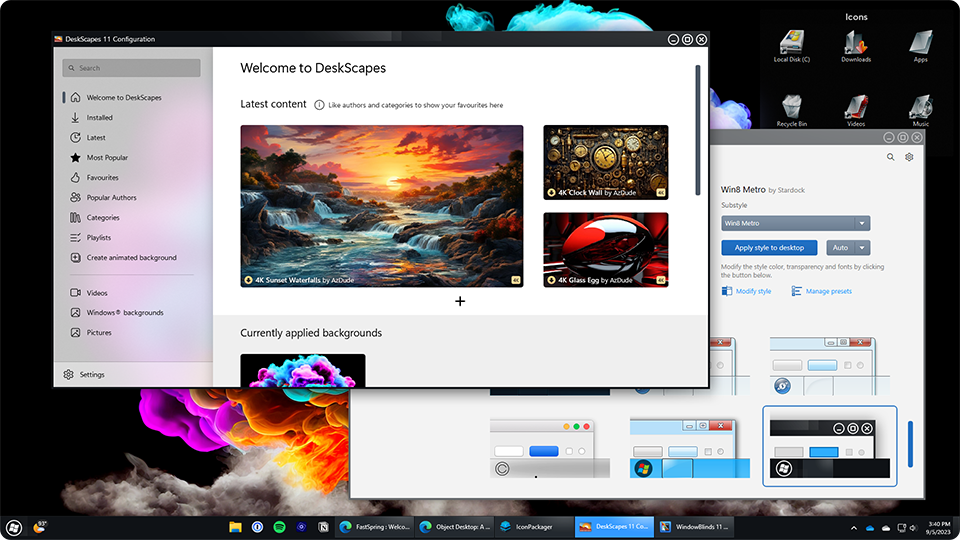This screenshot has height=540, width=960.
Task: Open the Recycle Bin desktop icon
Action: [x=792, y=110]
